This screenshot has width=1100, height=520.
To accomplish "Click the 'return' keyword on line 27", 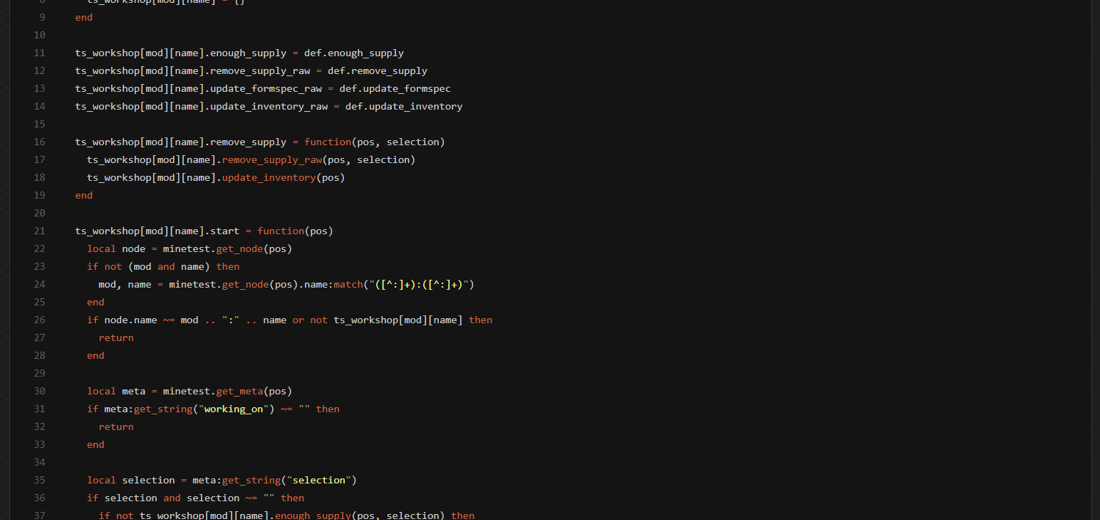I will pos(116,338).
